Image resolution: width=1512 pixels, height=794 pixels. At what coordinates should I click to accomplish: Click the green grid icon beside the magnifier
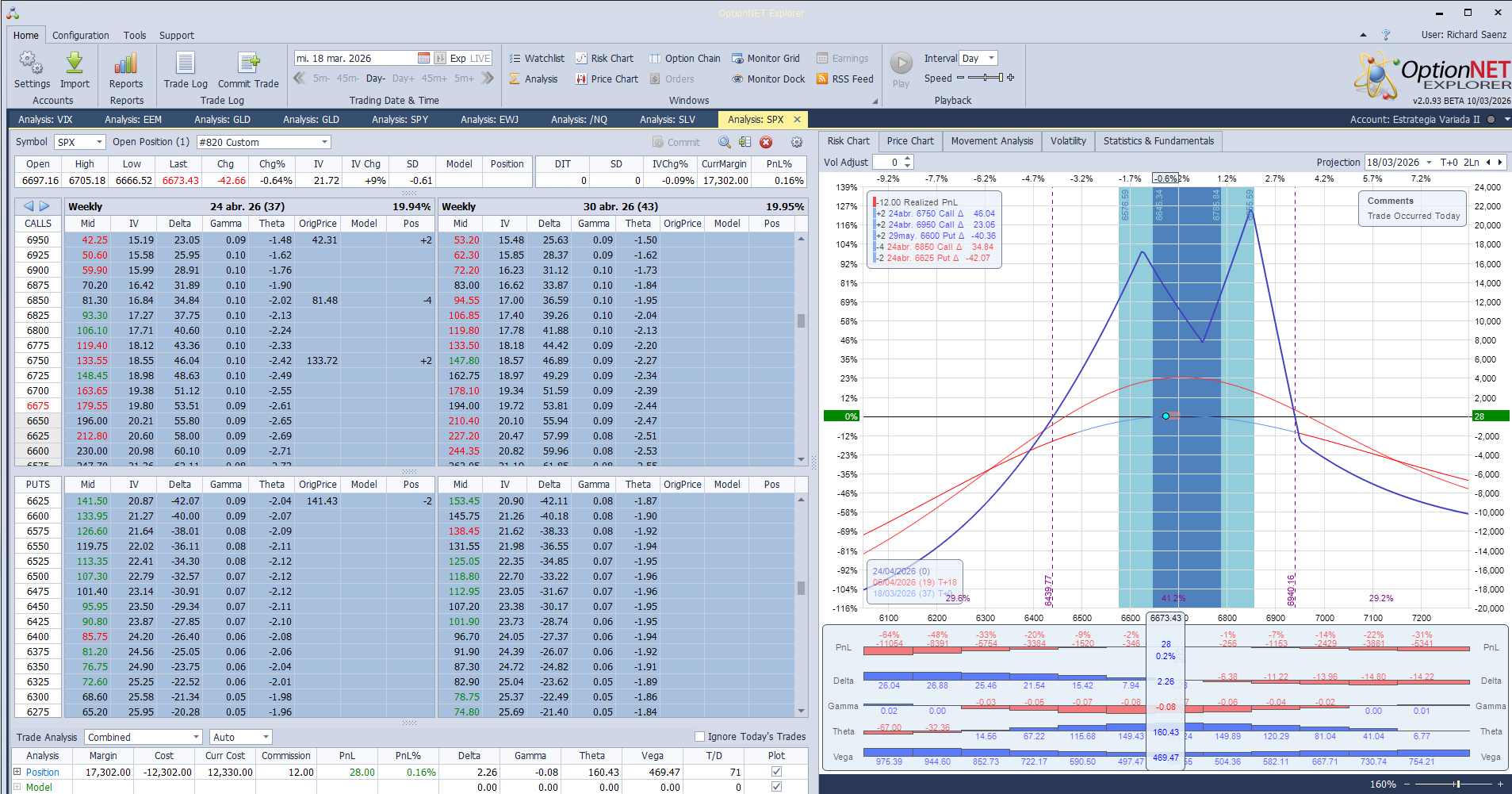tap(745, 142)
